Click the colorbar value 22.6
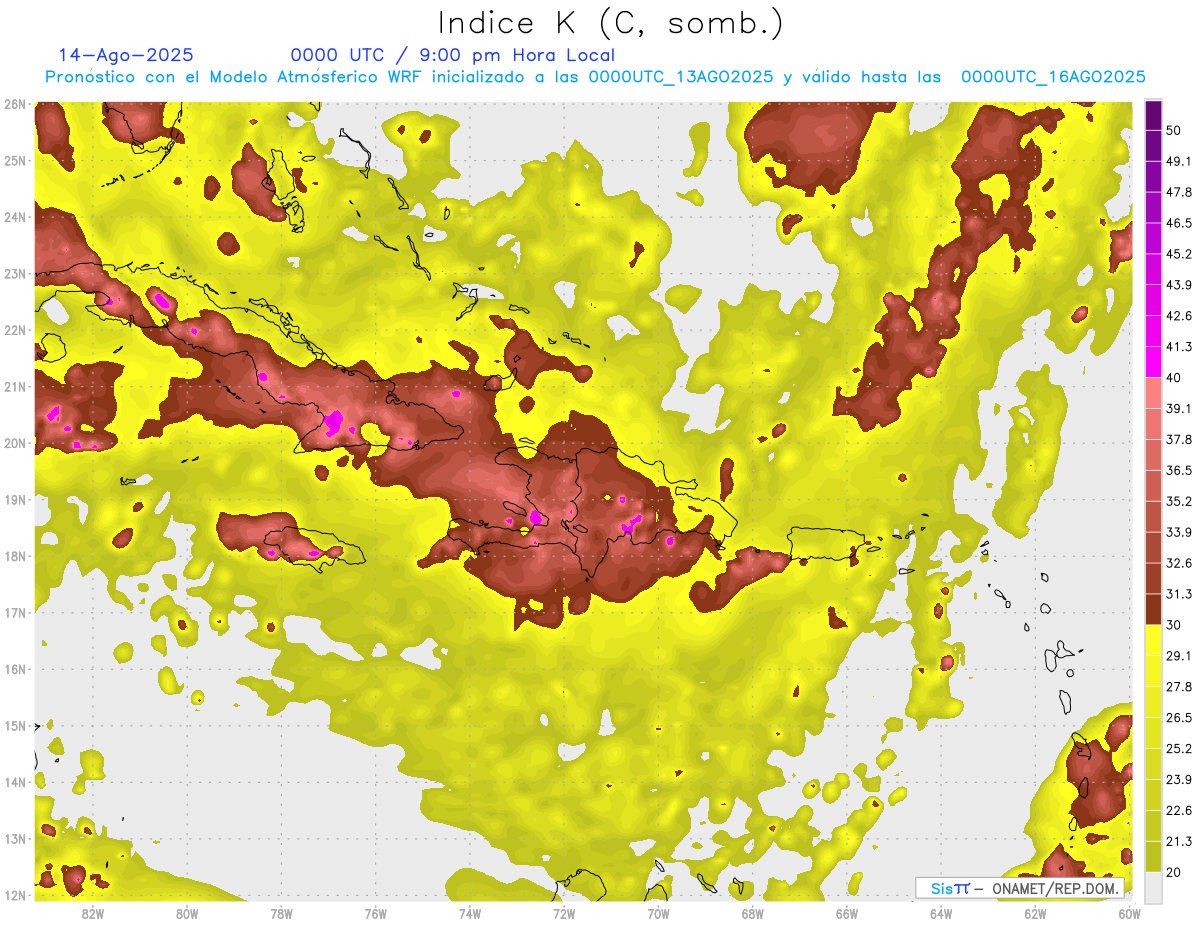This screenshot has height=927, width=1200. [x=1179, y=811]
